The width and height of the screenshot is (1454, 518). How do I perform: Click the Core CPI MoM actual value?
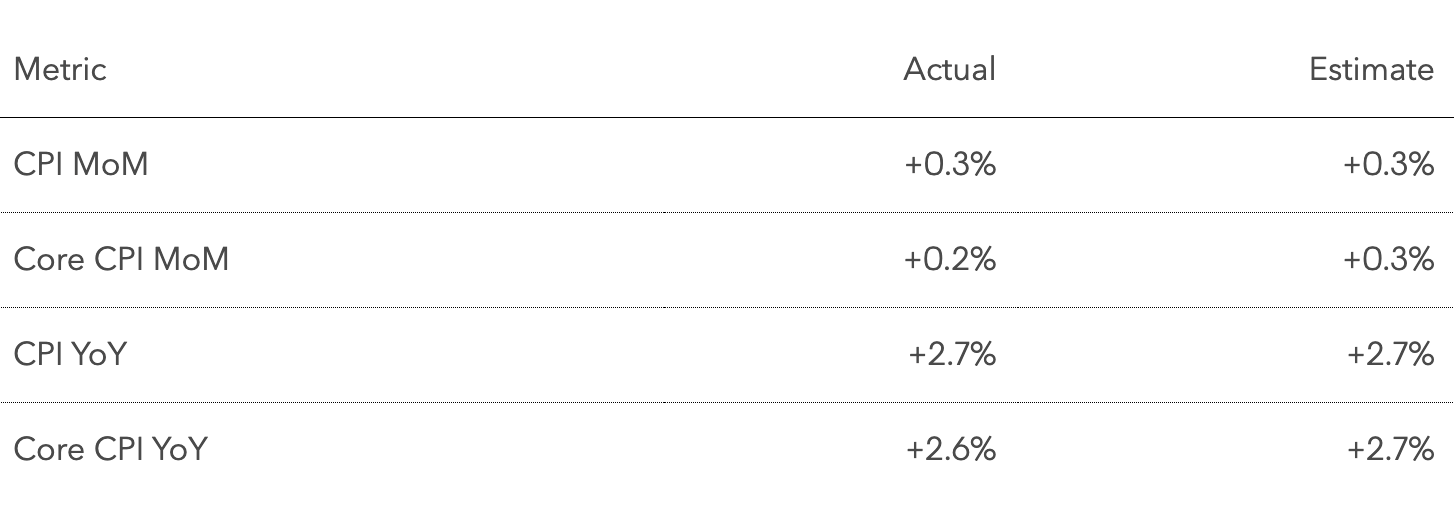pos(950,259)
